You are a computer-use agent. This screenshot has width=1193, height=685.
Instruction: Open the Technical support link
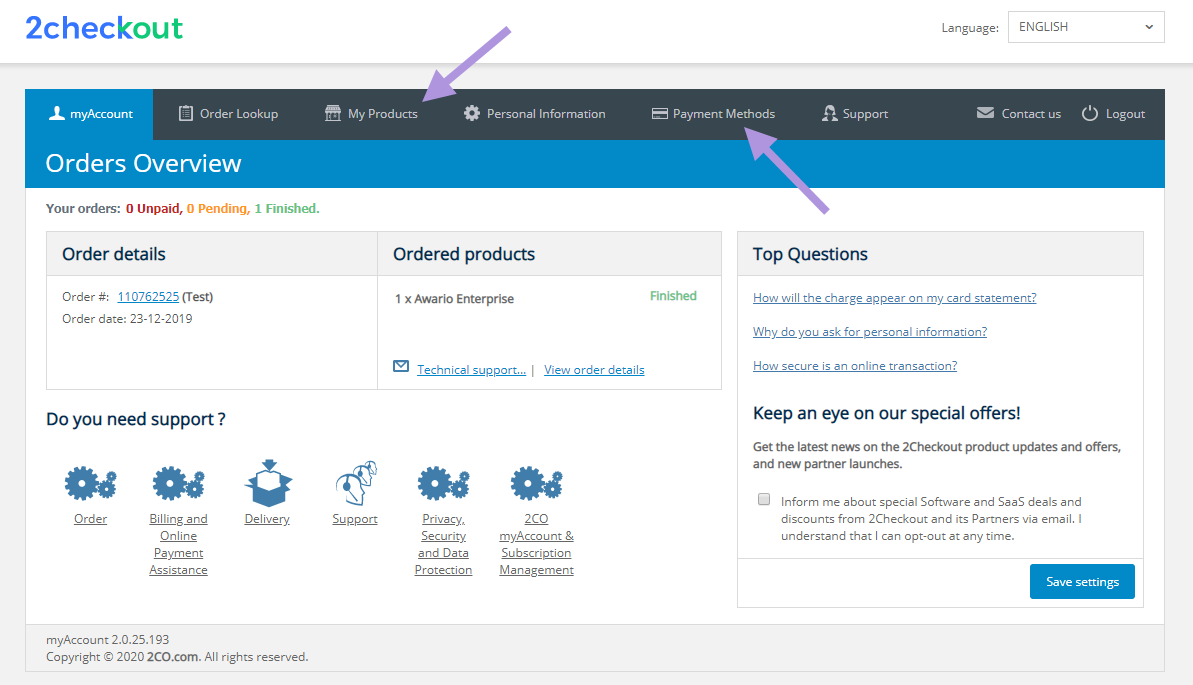coord(471,370)
